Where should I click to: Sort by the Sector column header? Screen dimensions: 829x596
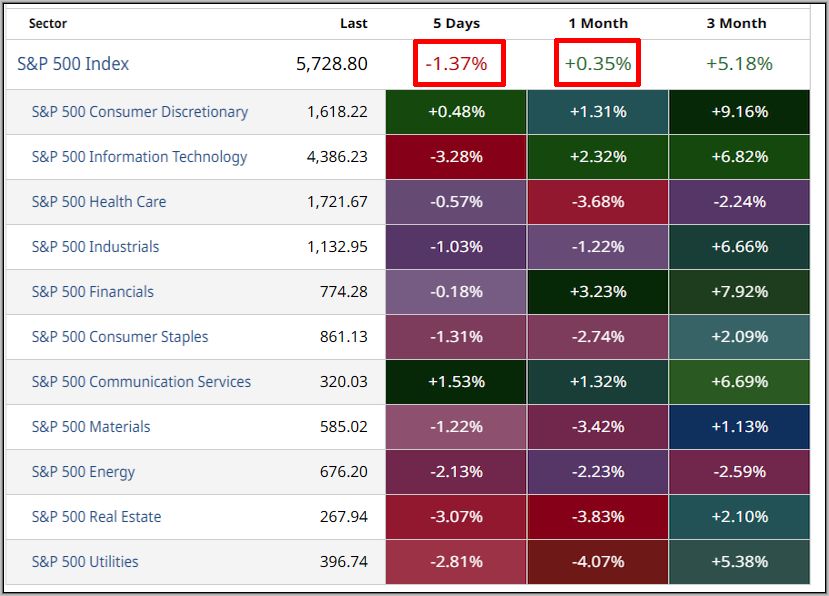pyautogui.click(x=48, y=23)
